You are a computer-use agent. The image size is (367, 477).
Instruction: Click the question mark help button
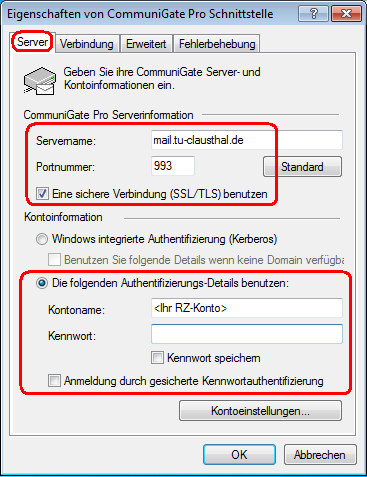[313, 14]
